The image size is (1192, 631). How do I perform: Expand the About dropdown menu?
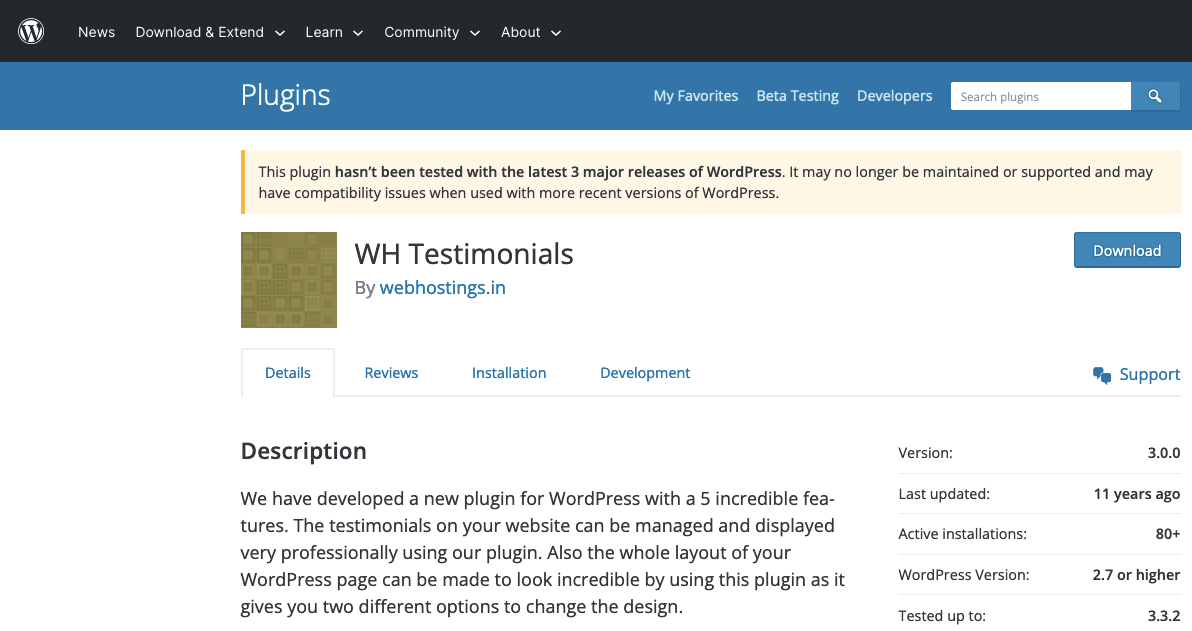531,32
